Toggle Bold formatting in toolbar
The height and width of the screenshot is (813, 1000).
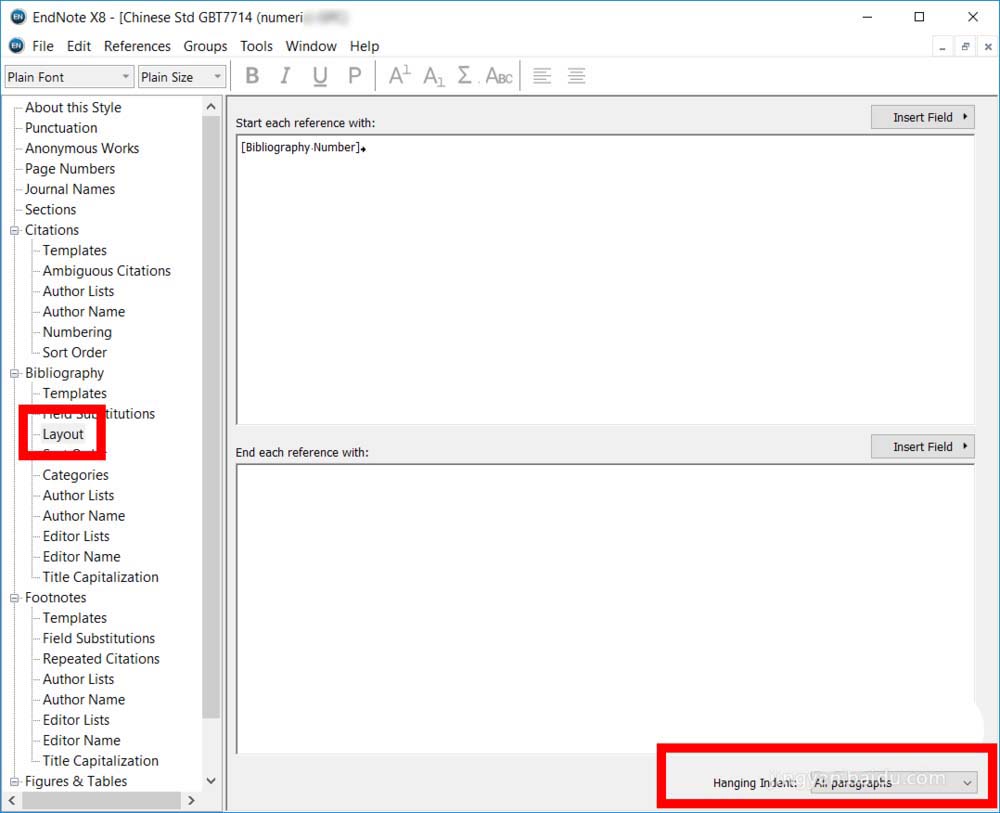253,76
